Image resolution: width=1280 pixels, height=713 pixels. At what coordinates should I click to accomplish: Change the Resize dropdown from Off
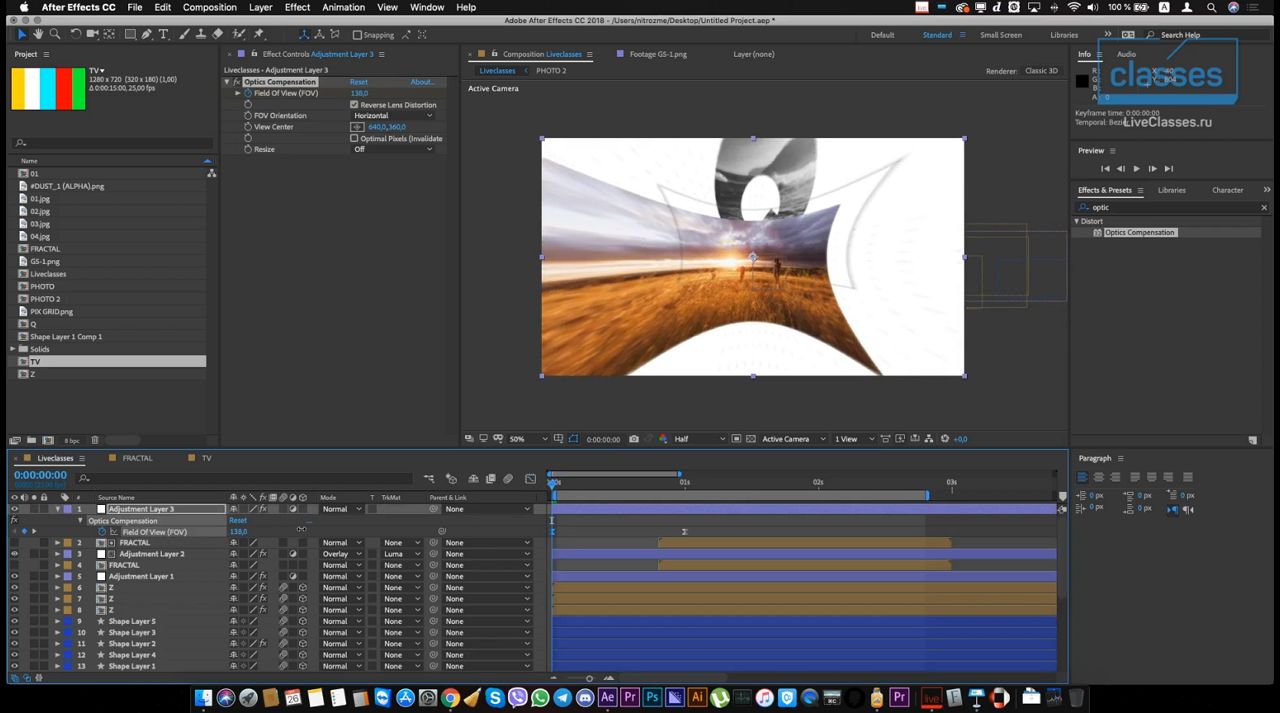[x=395, y=149]
